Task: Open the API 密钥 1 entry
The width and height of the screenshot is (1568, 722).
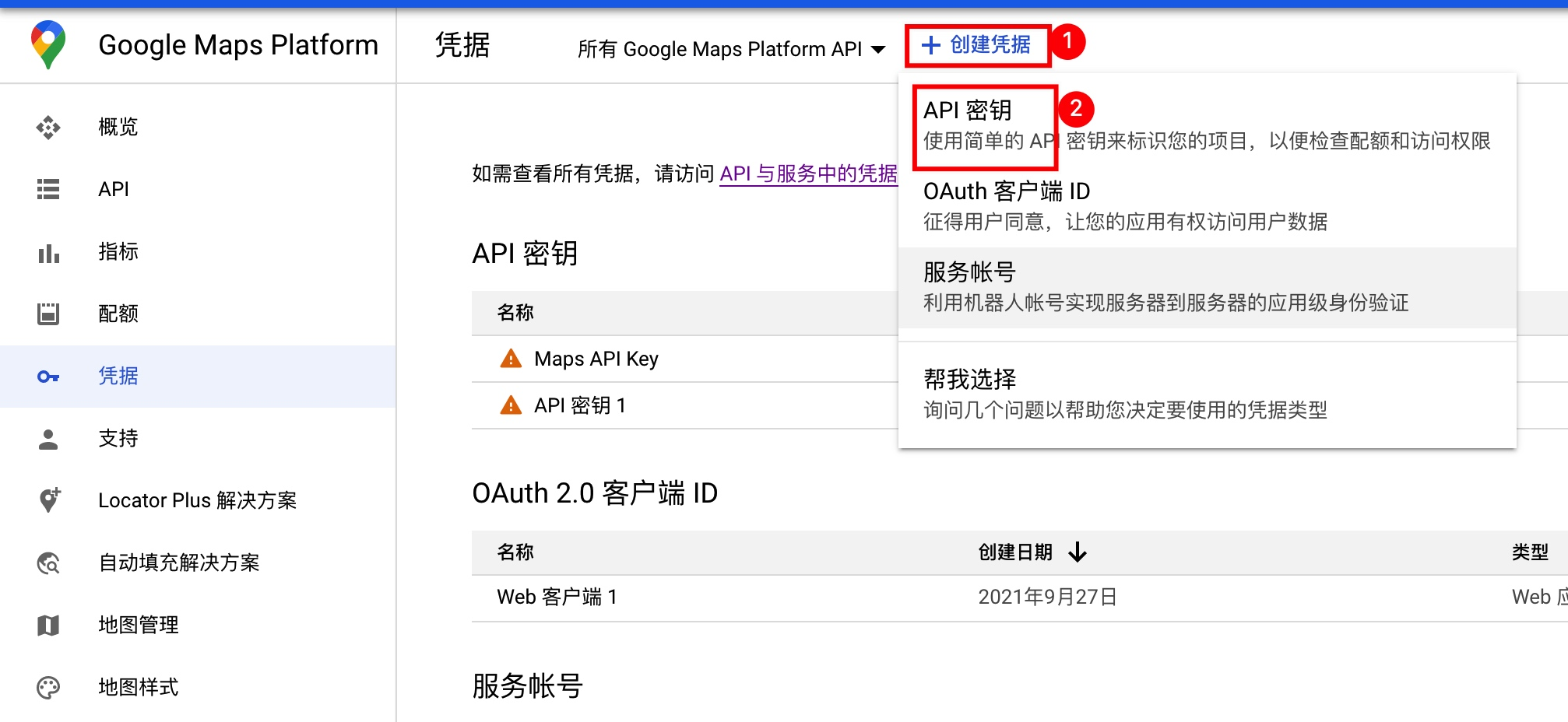Action: pos(580,405)
